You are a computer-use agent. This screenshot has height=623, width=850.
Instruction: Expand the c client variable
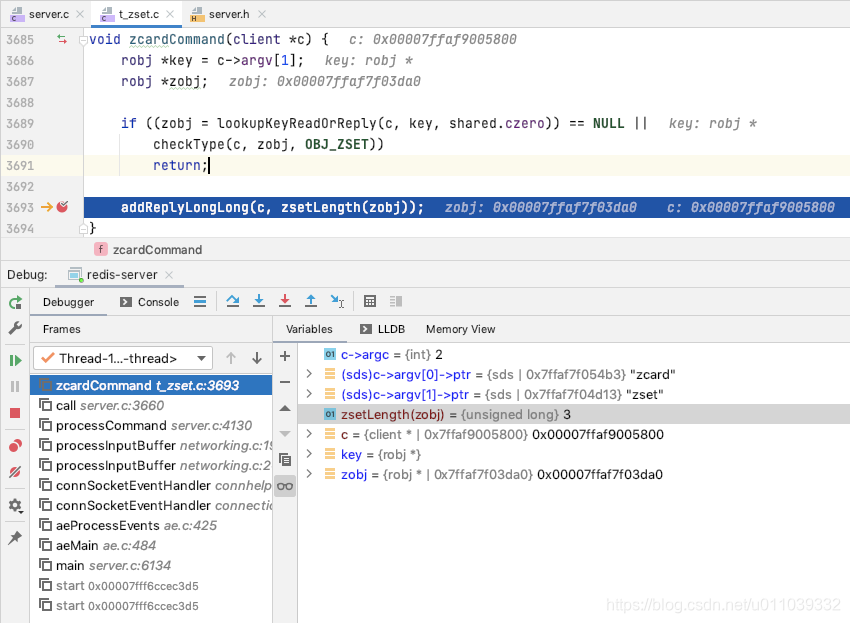tap(309, 434)
